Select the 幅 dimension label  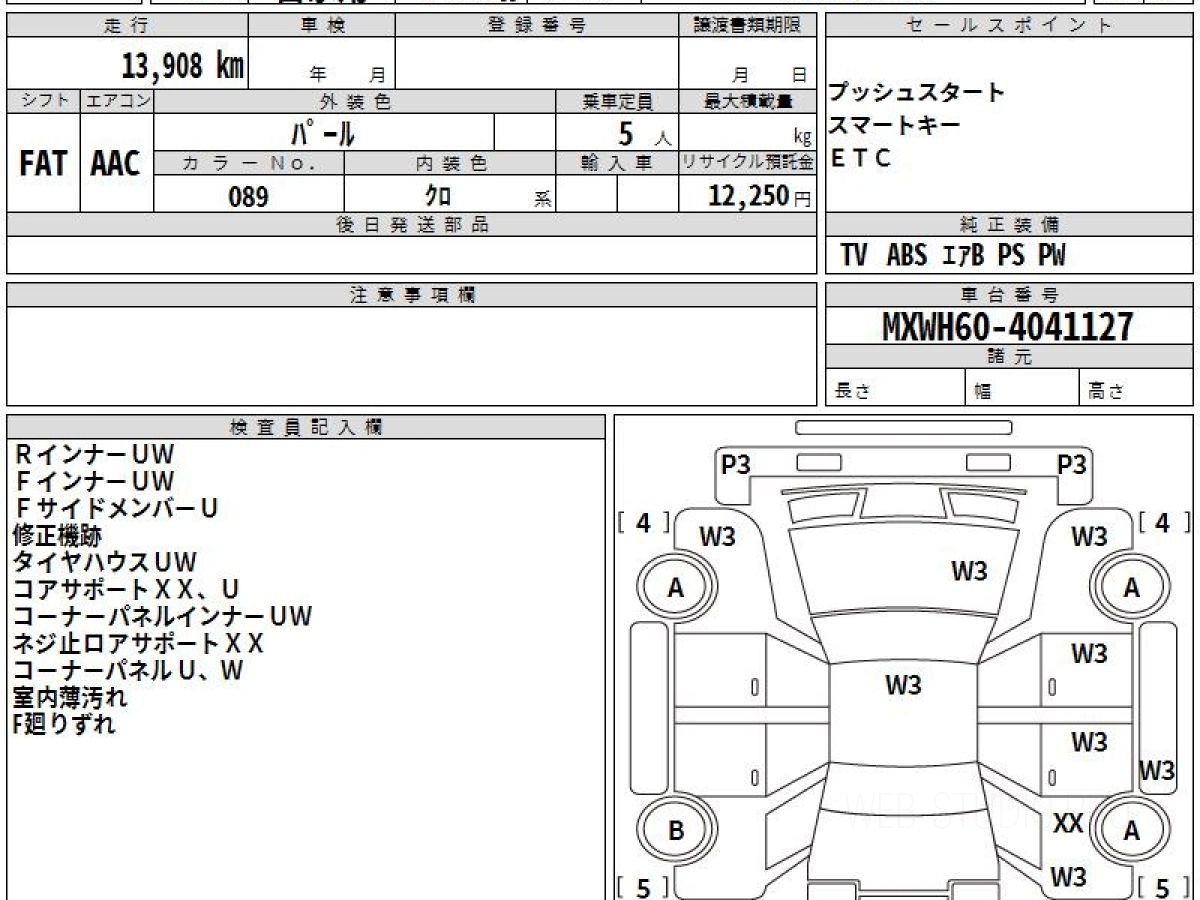(x=983, y=392)
